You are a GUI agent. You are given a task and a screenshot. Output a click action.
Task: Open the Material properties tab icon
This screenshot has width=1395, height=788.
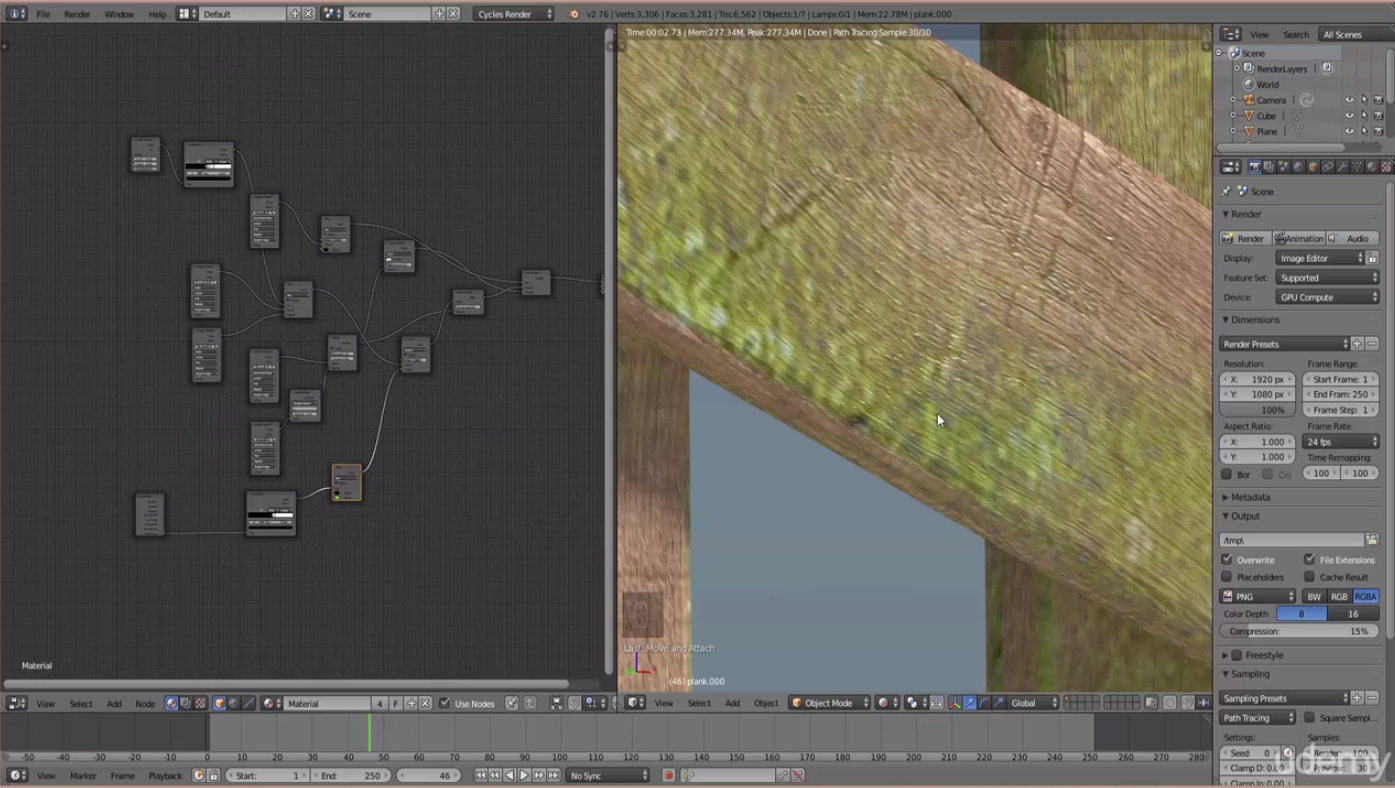click(1371, 167)
